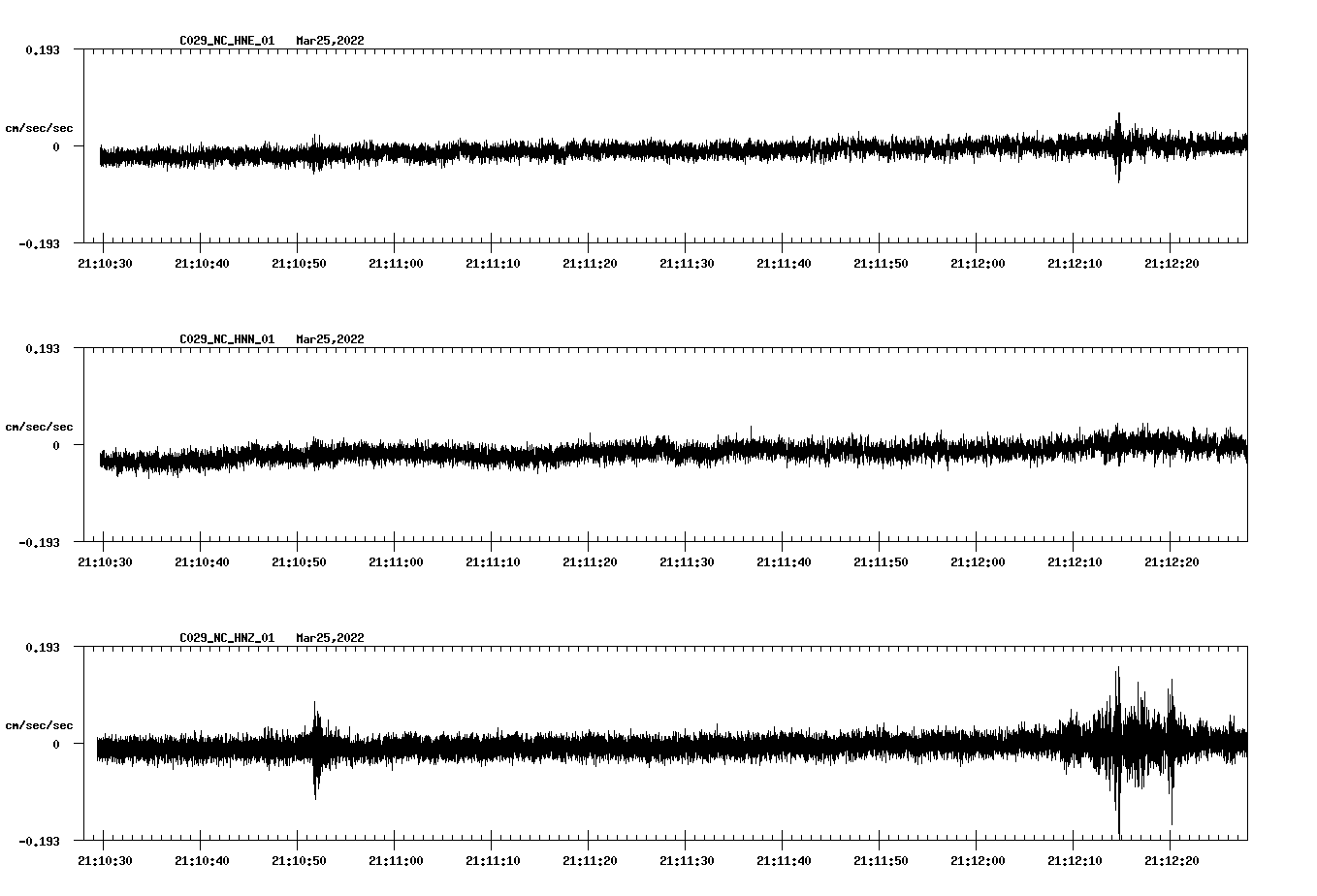The height and width of the screenshot is (896, 1317).
Task: Click the HNE trace spike near 21:12:15
Action: (x=1118, y=146)
